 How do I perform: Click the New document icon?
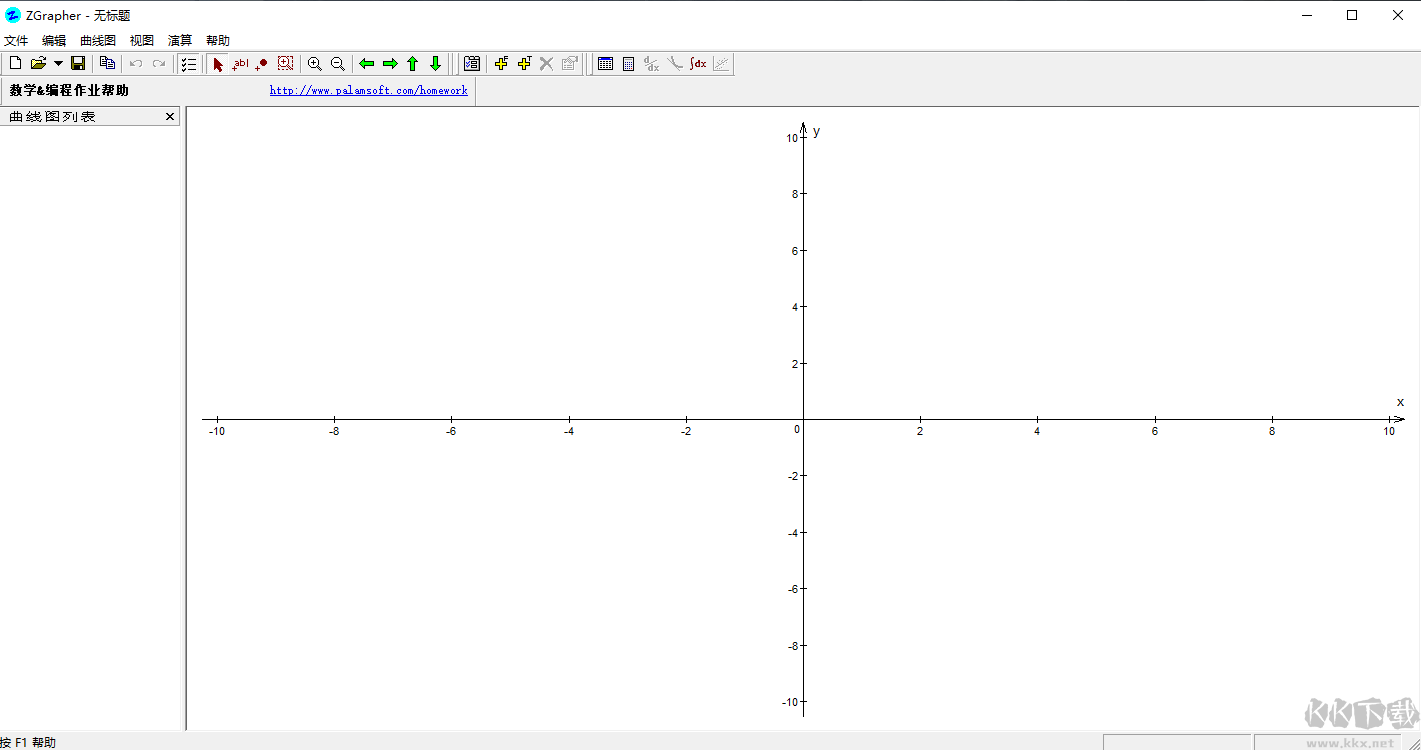pos(15,64)
